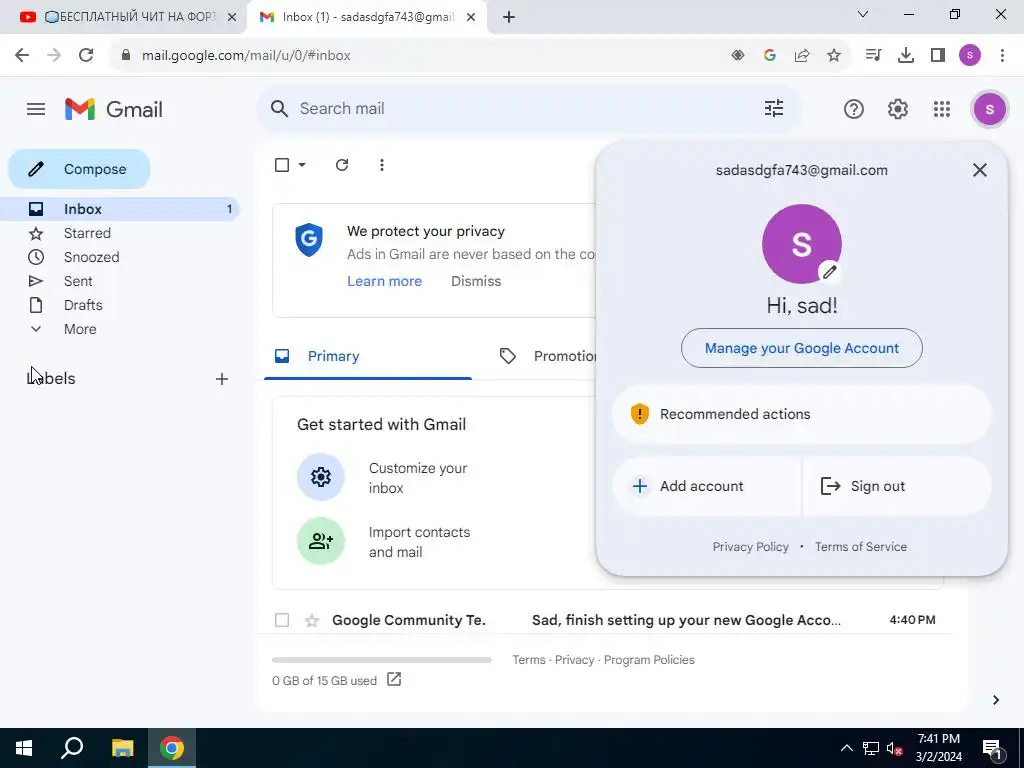Show search options filter icon
The image size is (1024, 768).
774,108
